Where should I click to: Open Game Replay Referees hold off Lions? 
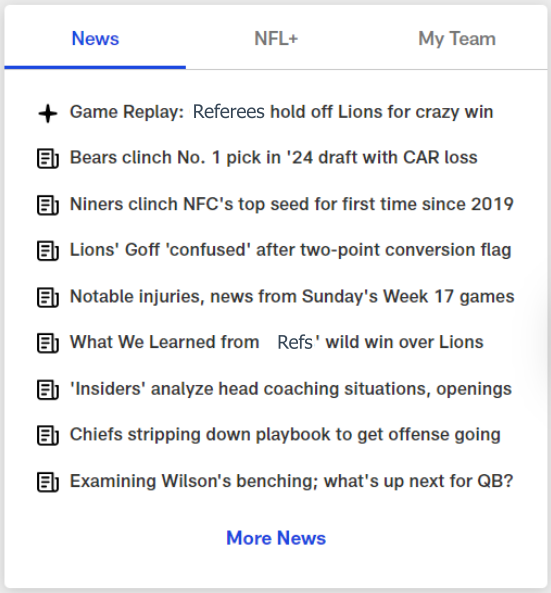click(x=281, y=112)
